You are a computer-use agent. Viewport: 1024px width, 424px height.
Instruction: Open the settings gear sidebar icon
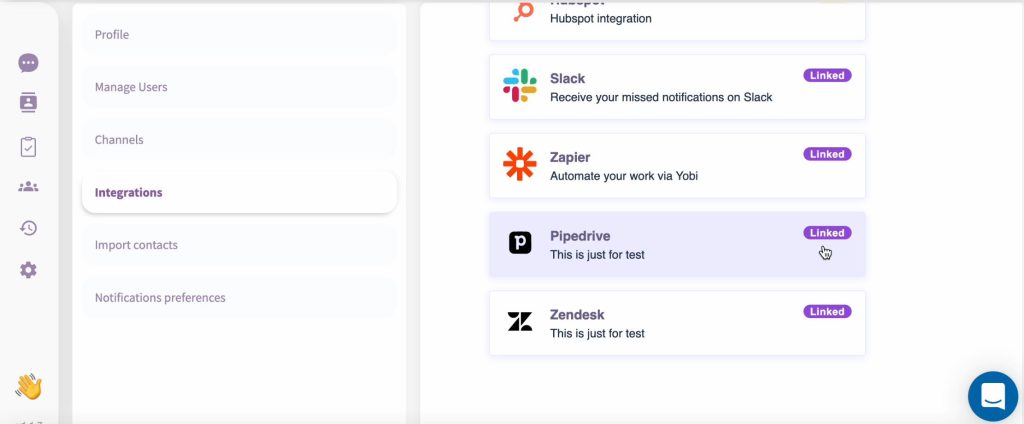pos(28,270)
